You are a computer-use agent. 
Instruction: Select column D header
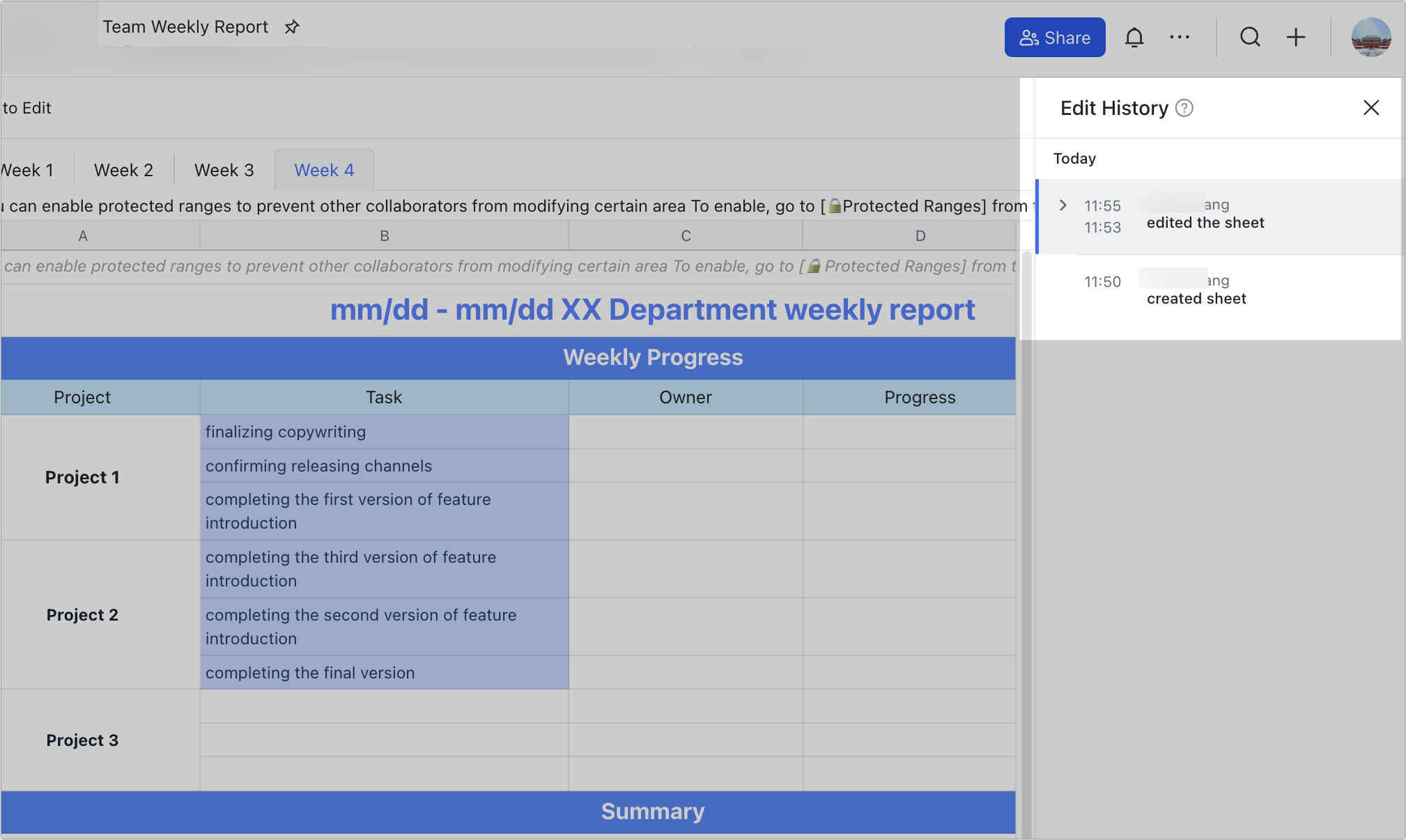(920, 236)
